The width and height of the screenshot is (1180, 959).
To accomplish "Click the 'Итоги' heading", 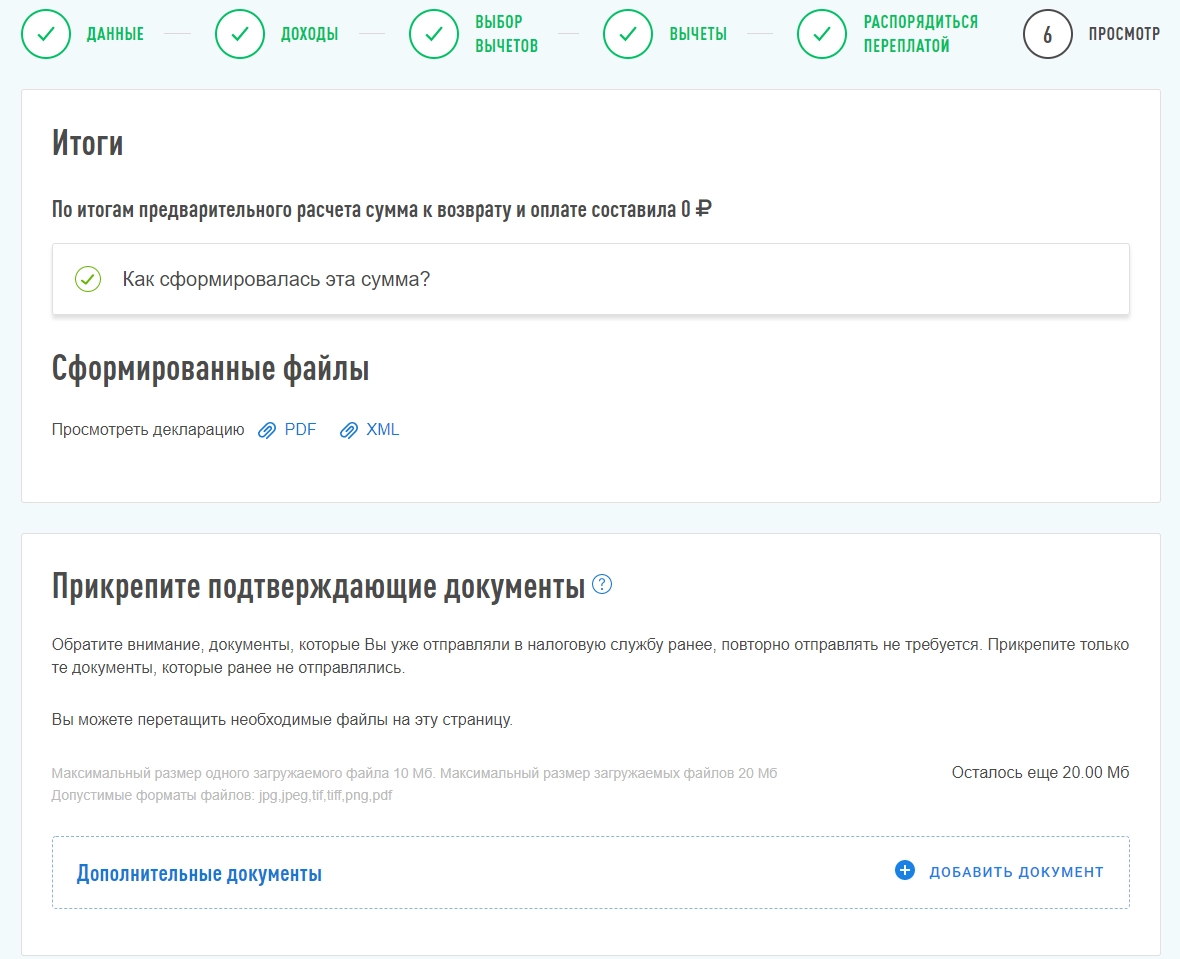I will 87,143.
